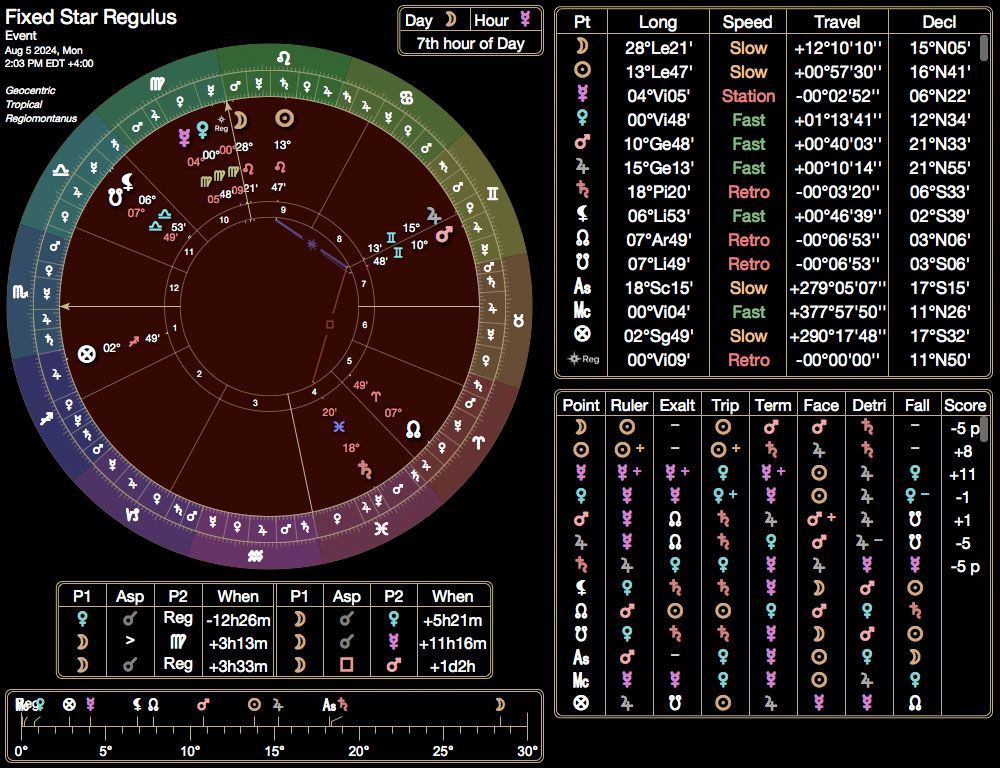The image size is (1000, 768).
Task: Click the Scorpio sign on the outer zodiac ring
Action: click(21, 292)
